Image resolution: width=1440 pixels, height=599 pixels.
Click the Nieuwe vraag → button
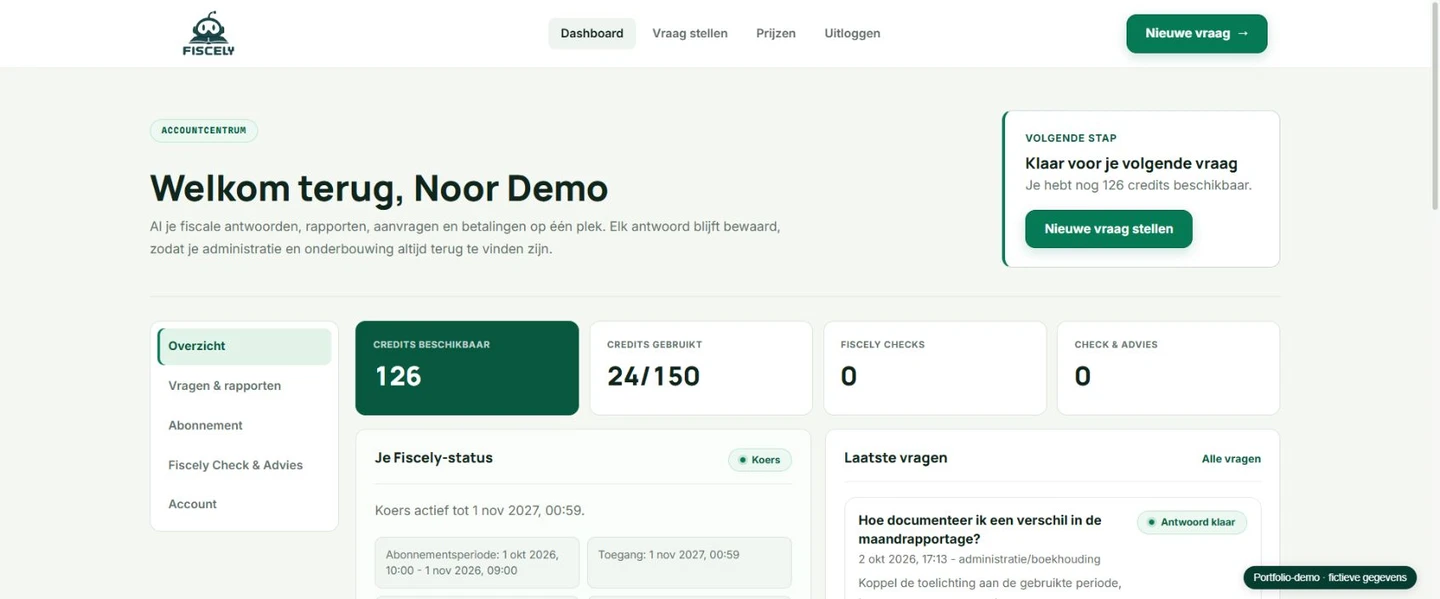pyautogui.click(x=1197, y=33)
